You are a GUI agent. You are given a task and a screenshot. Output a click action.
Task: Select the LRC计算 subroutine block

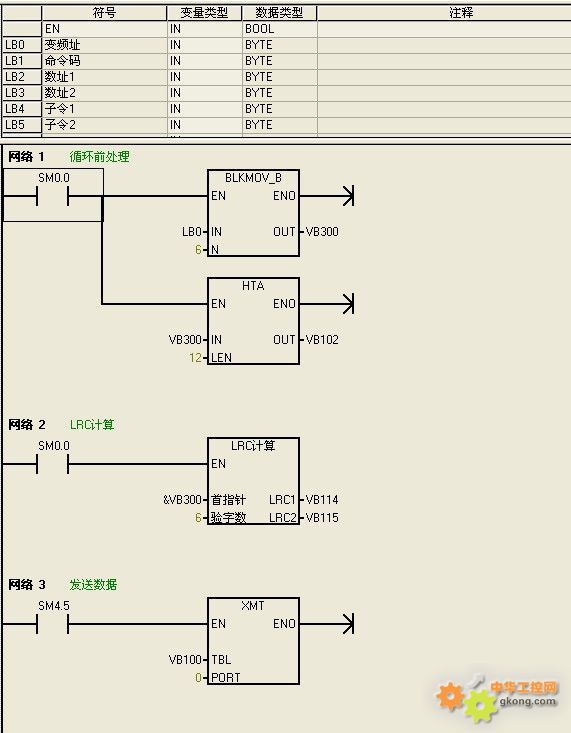(253, 481)
